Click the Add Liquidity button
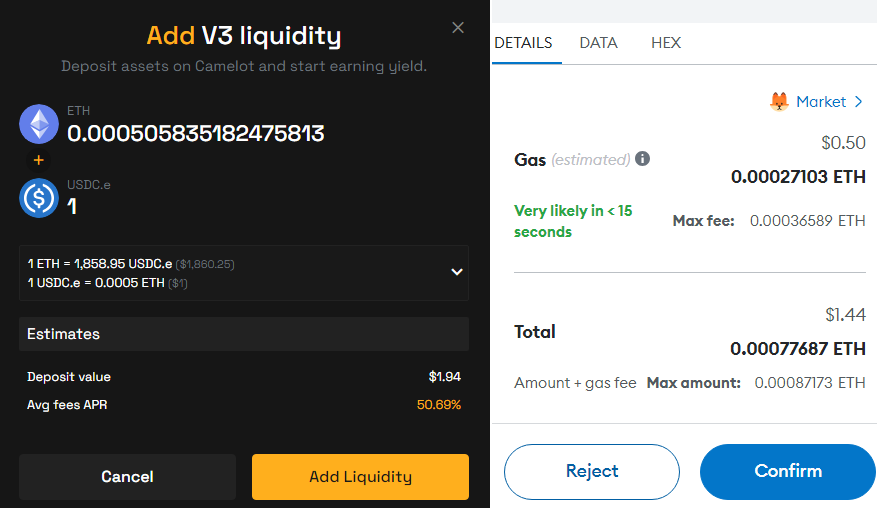The height and width of the screenshot is (508, 877). (x=360, y=477)
